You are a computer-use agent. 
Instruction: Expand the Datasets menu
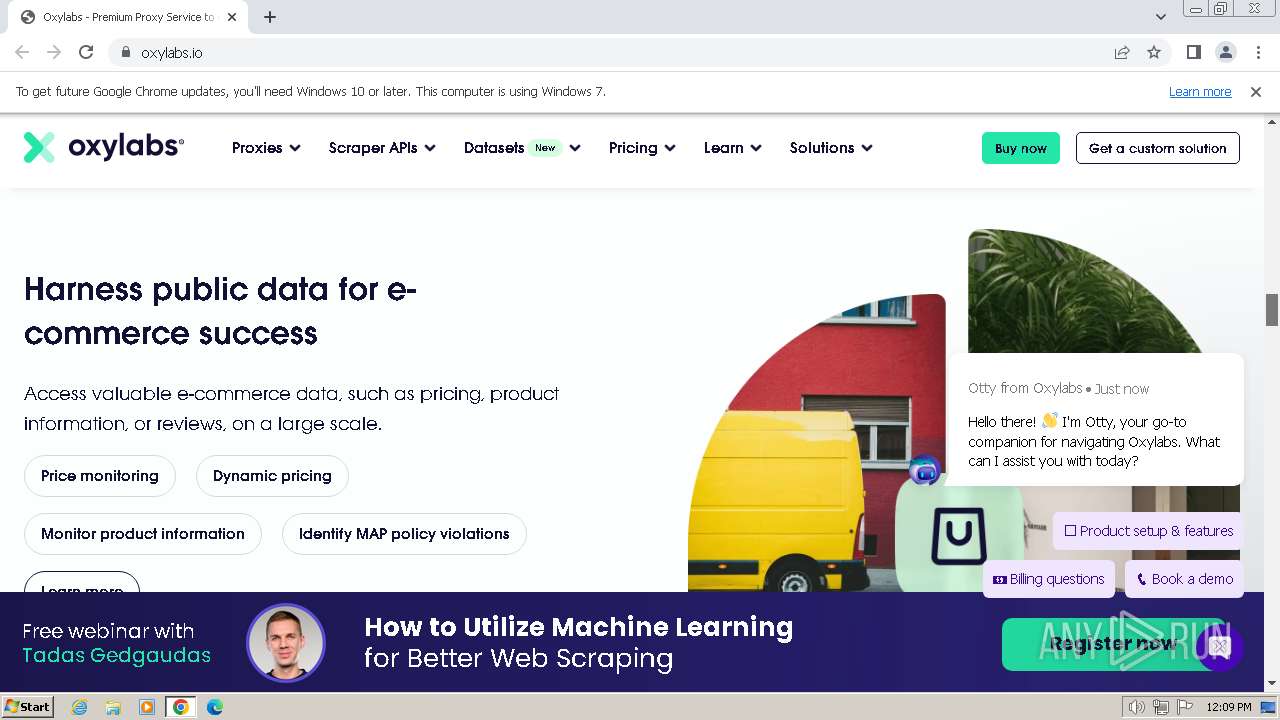522,148
